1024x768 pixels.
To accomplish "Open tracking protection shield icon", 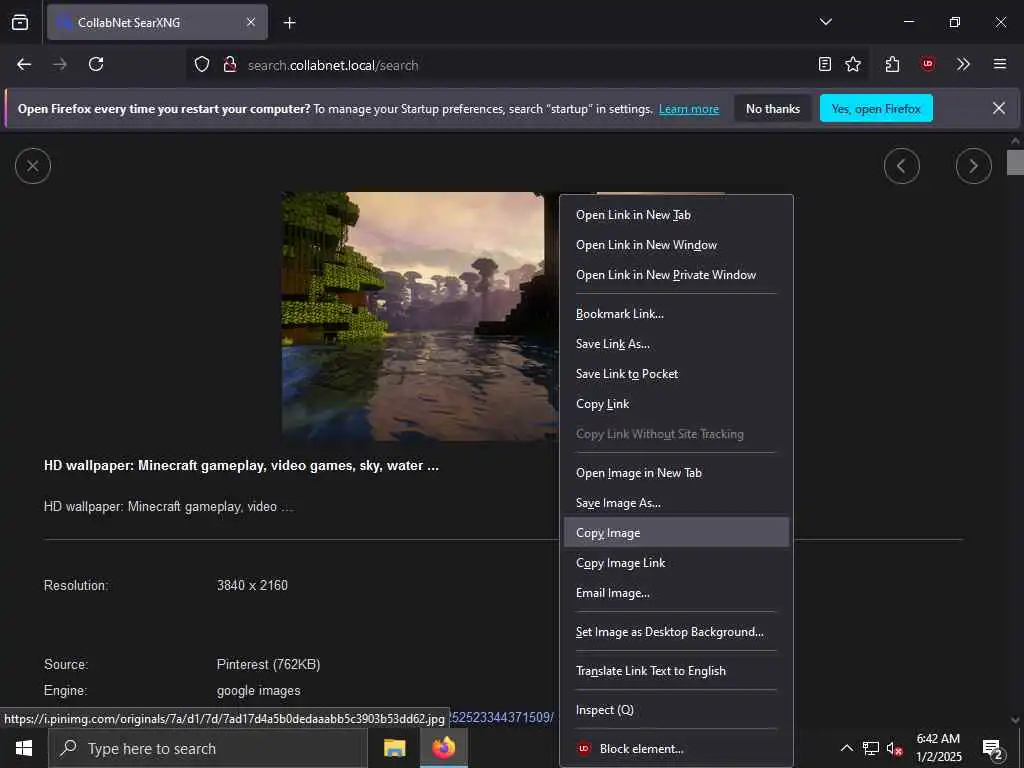I will [x=202, y=64].
